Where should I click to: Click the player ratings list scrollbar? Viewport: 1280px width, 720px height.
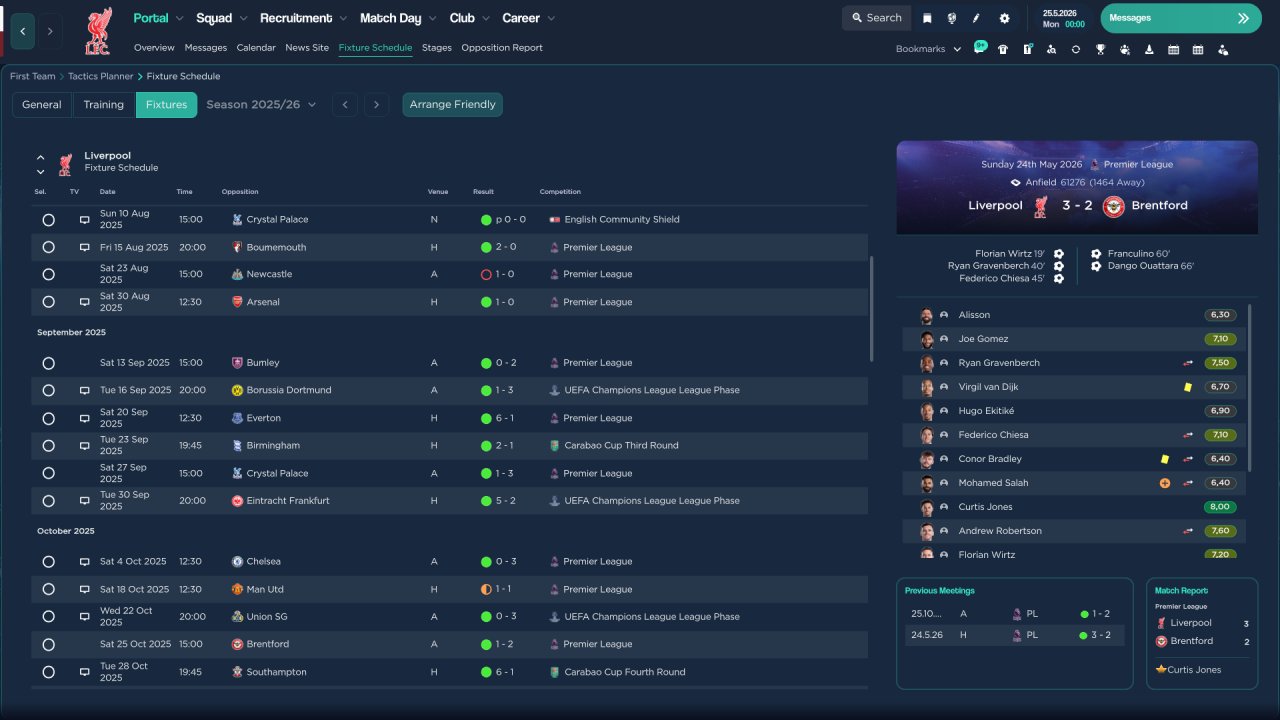pos(1249,388)
